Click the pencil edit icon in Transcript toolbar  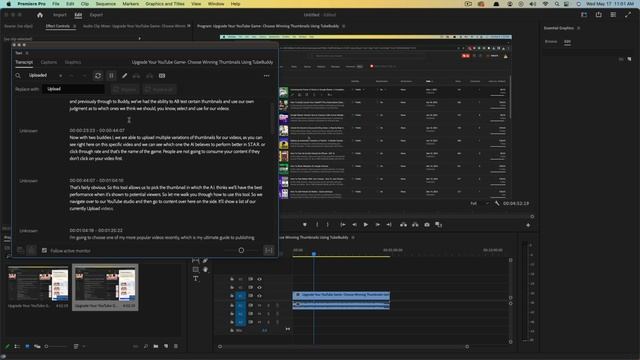(124, 76)
